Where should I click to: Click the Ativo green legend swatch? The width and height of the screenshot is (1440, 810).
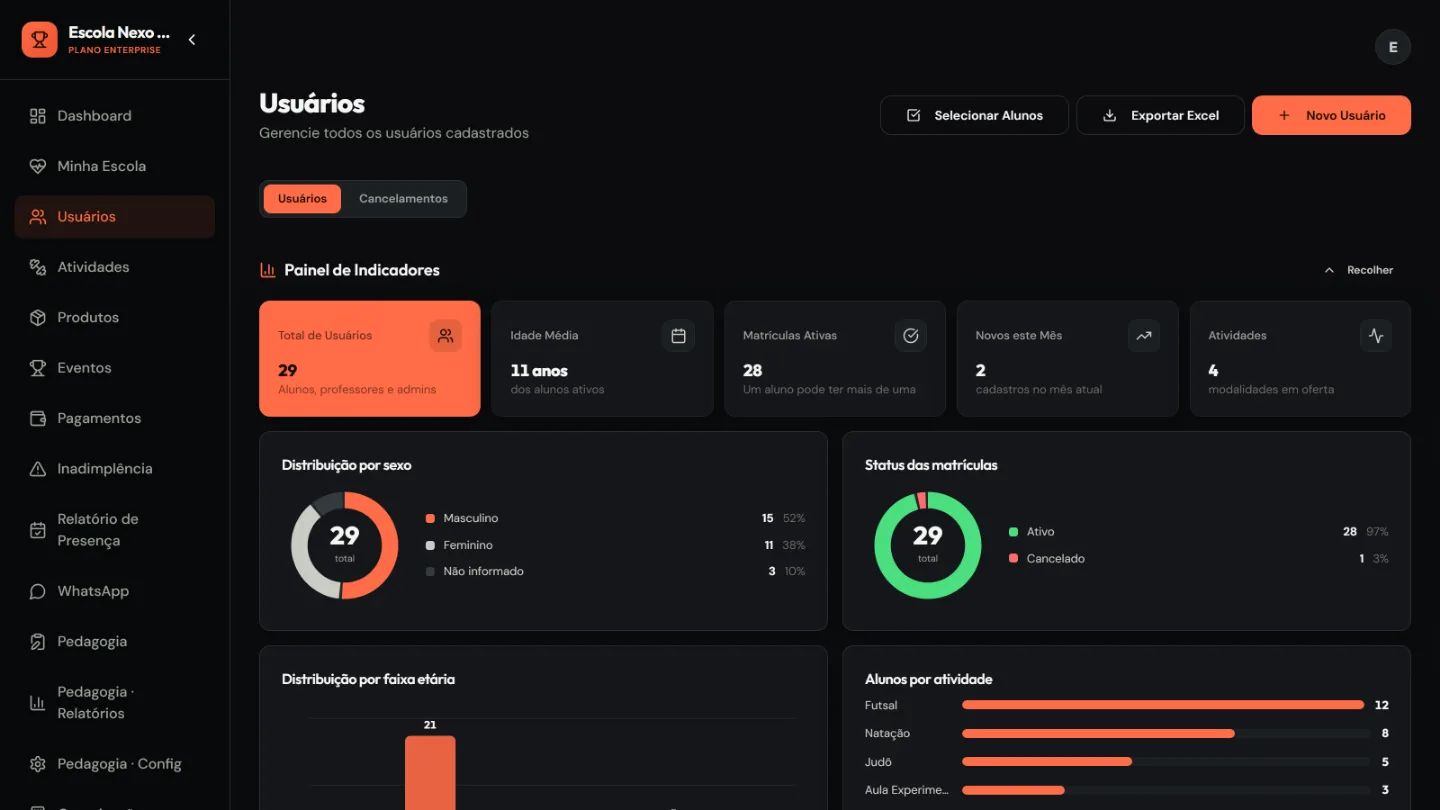(x=1013, y=532)
